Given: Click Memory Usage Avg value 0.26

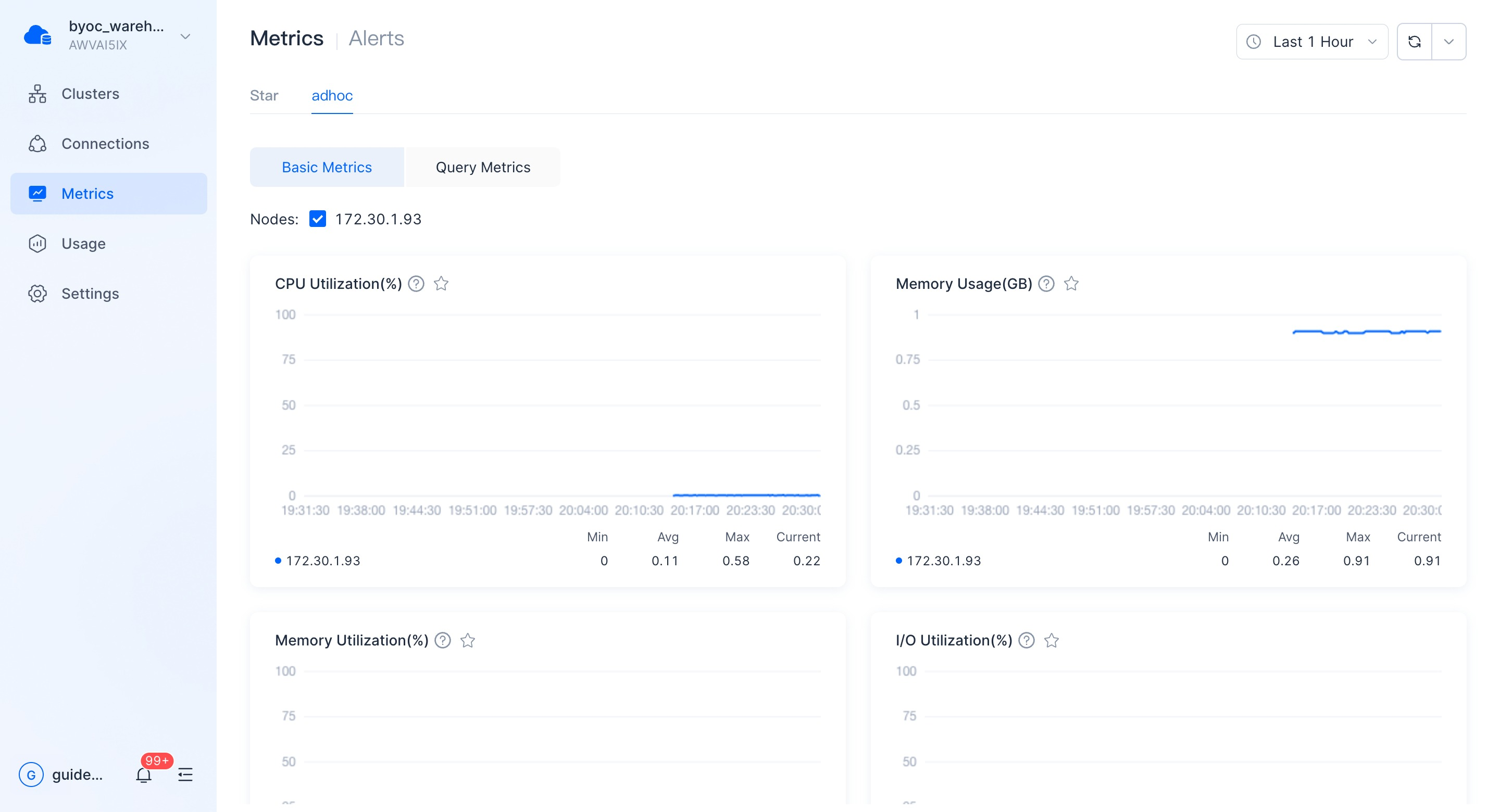Looking at the screenshot, I should pos(1286,561).
